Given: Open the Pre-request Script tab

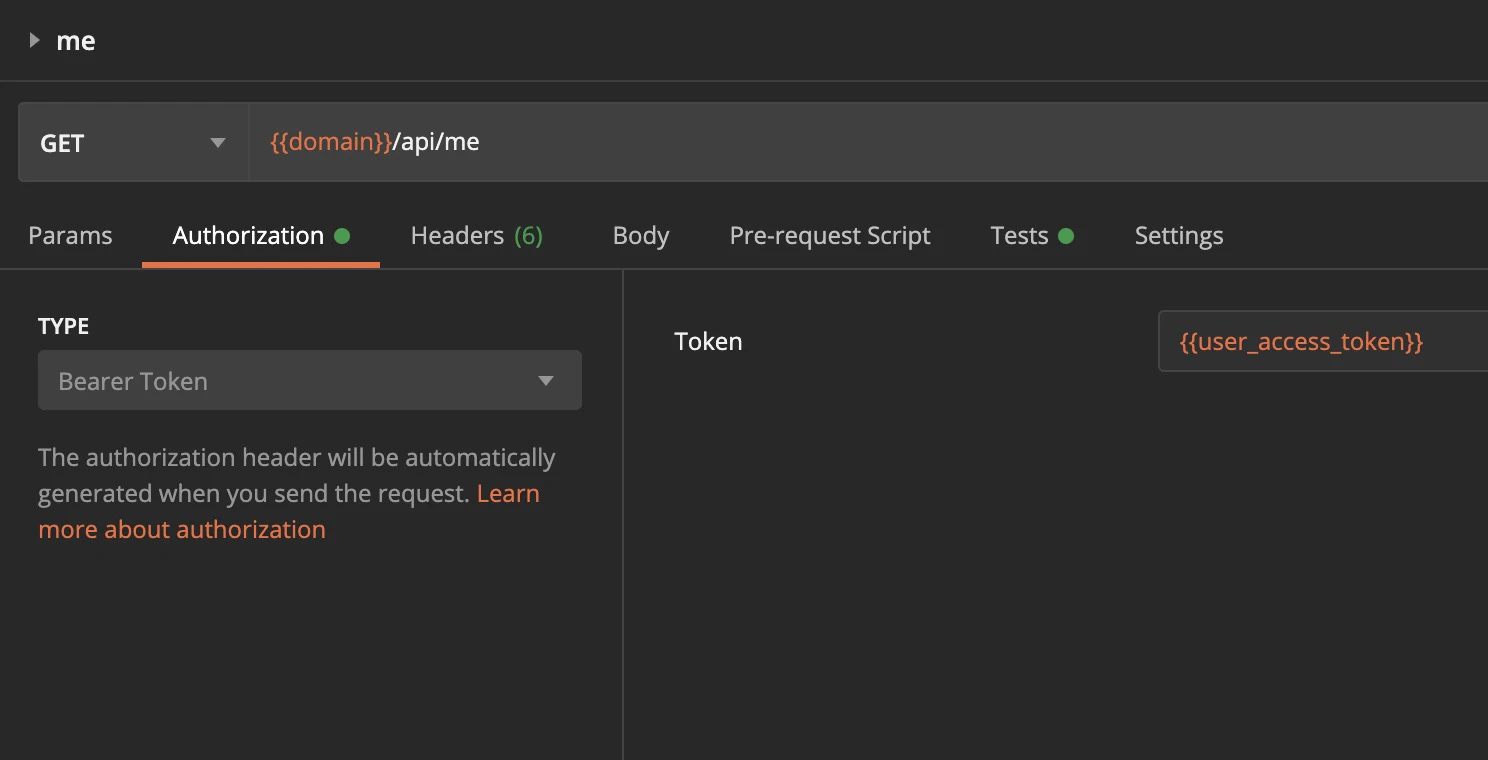Looking at the screenshot, I should tap(830, 236).
